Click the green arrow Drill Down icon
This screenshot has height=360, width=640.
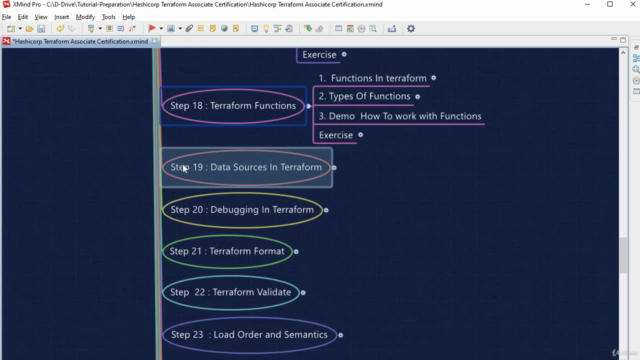click(308, 29)
